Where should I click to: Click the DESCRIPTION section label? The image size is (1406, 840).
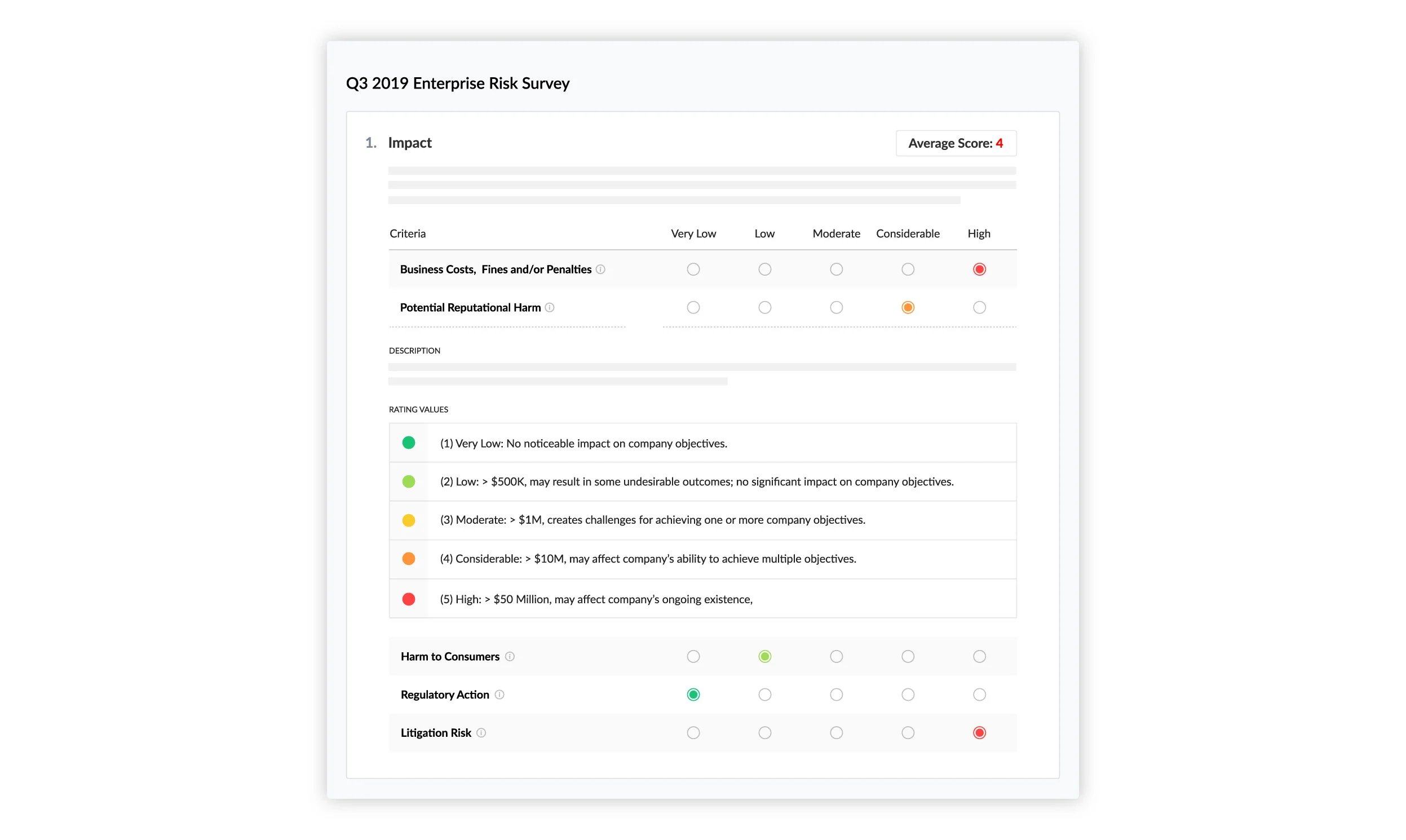(414, 351)
